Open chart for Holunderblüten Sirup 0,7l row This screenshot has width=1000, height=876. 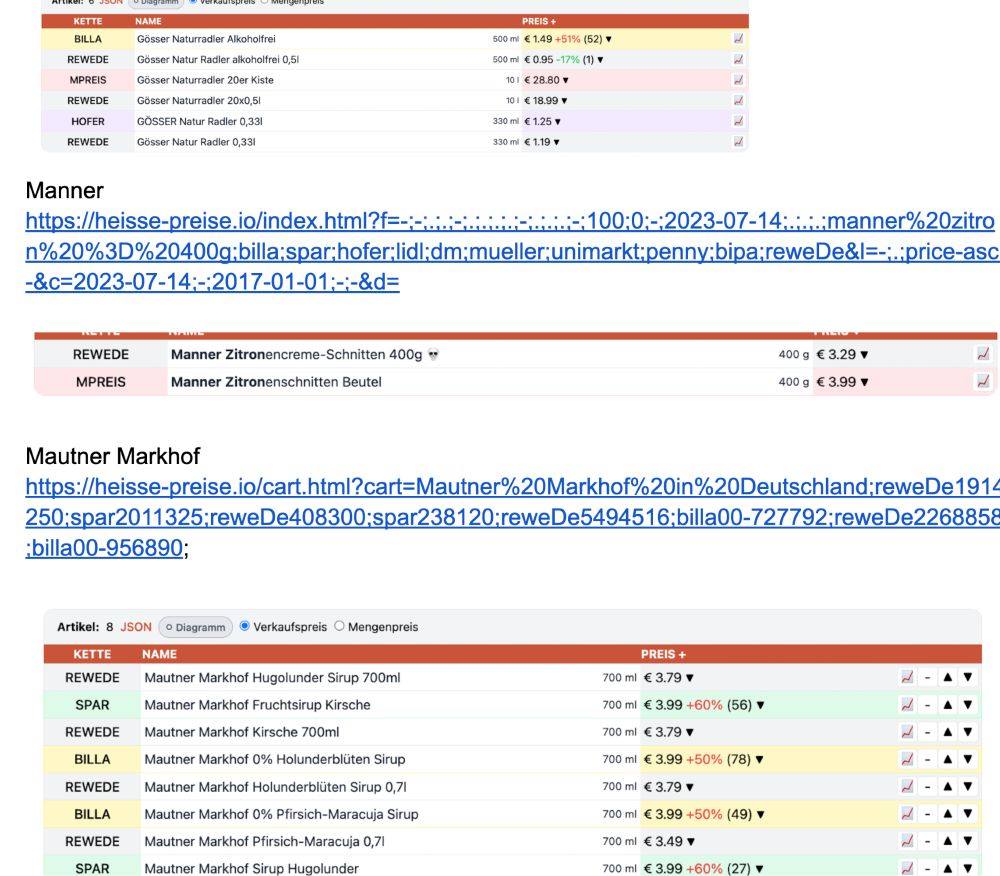click(907, 787)
